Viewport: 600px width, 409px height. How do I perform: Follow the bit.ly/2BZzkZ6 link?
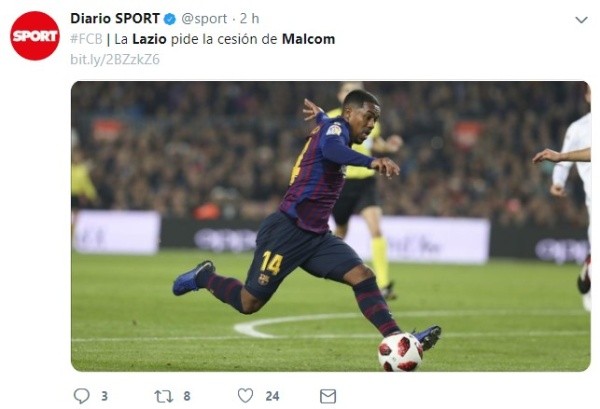(x=115, y=59)
